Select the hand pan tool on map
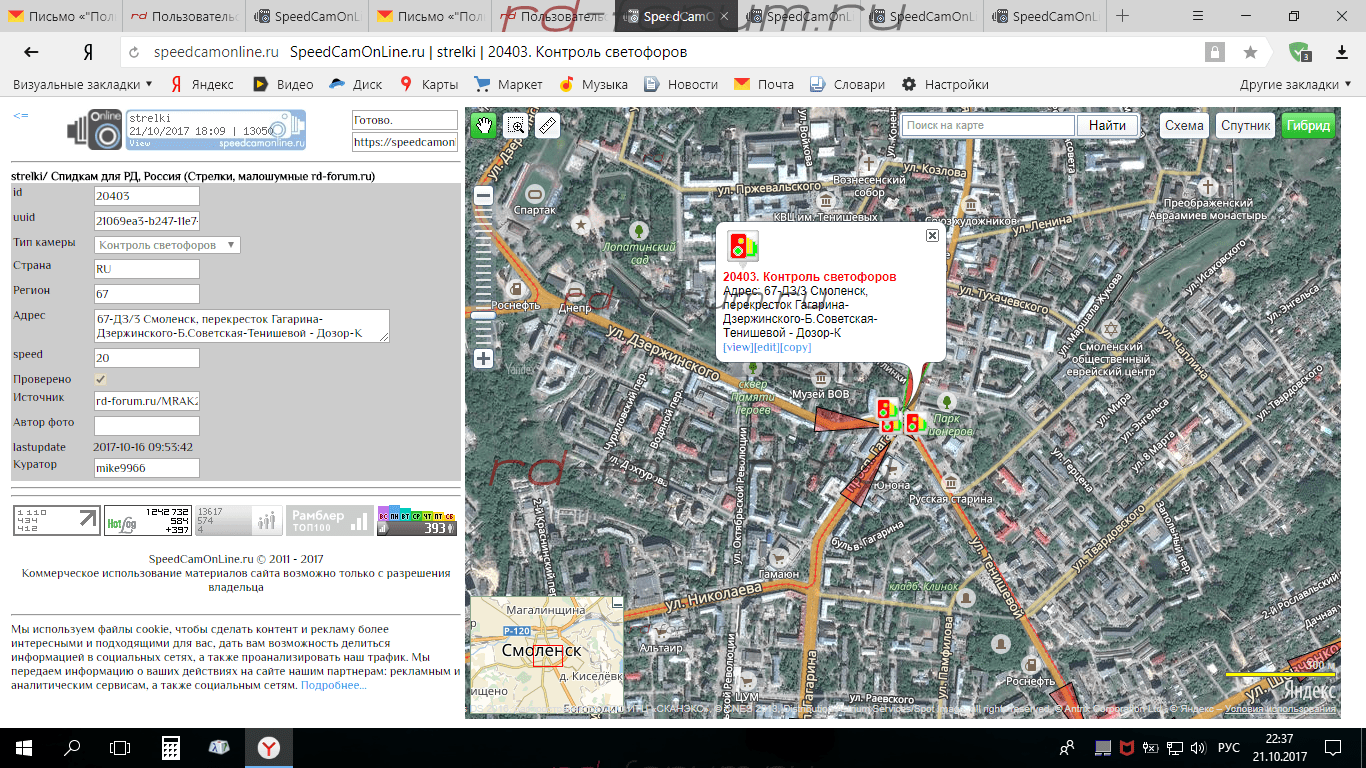This screenshot has height=768, width=1366. coord(484,125)
